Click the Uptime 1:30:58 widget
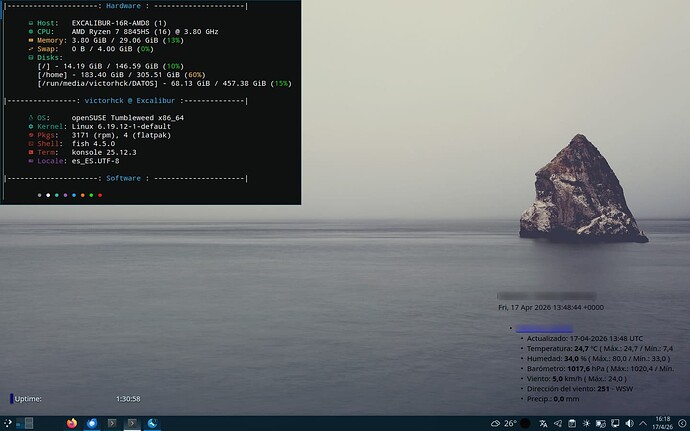This screenshot has height=431, width=690. pyautogui.click(x=75, y=399)
